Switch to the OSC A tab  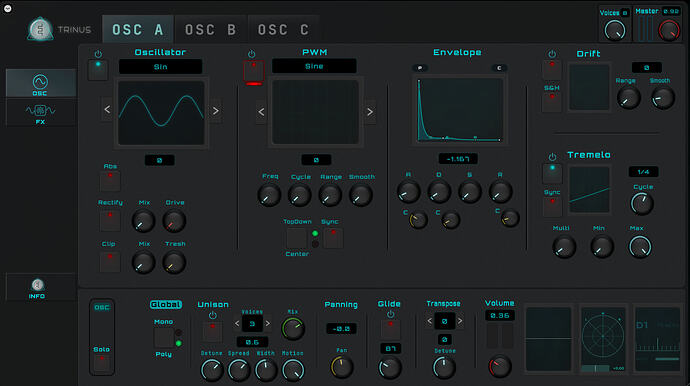(138, 29)
